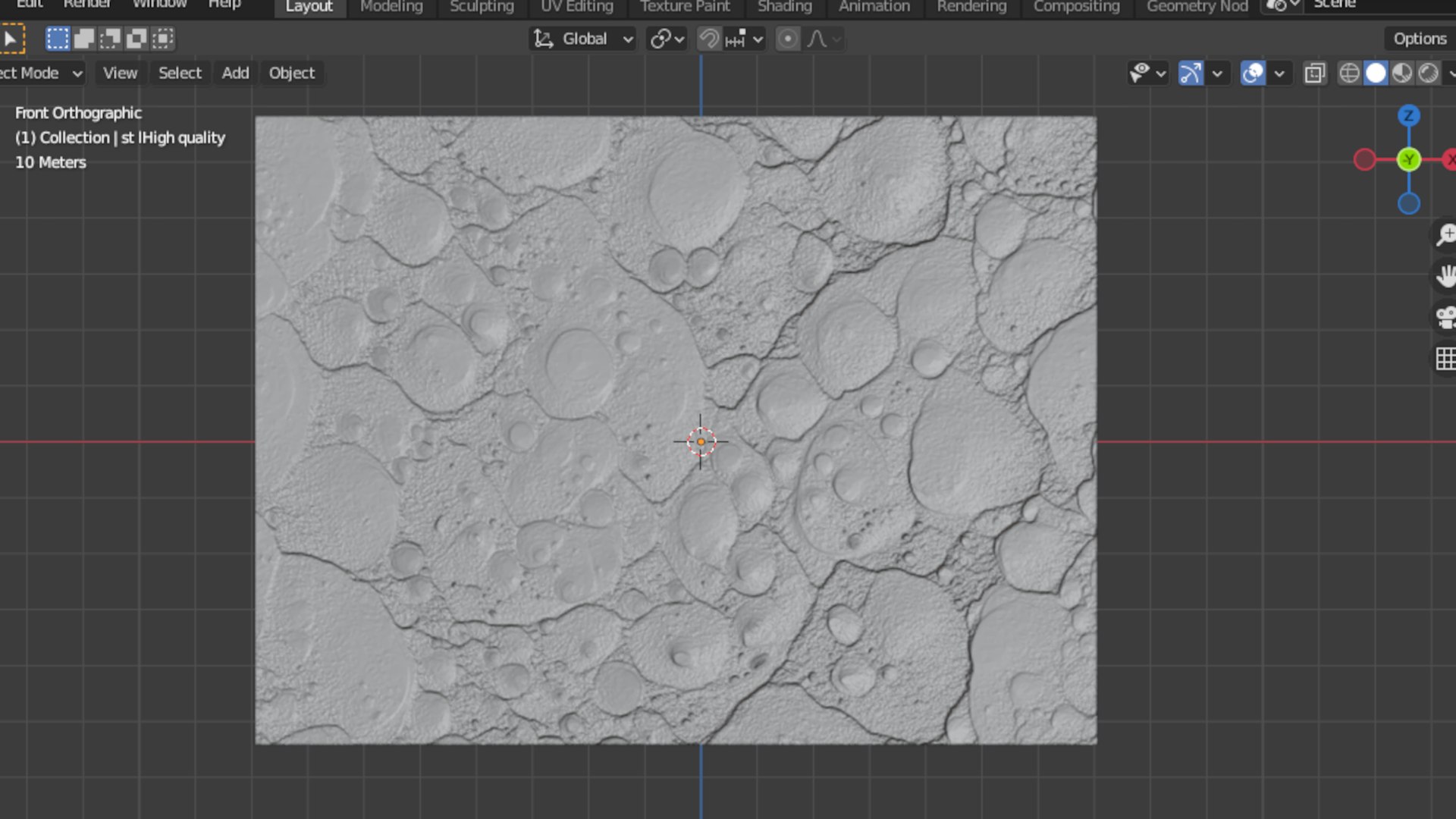Click the green Y axis gizmo handle
The width and height of the screenshot is (1456, 819).
1408,160
